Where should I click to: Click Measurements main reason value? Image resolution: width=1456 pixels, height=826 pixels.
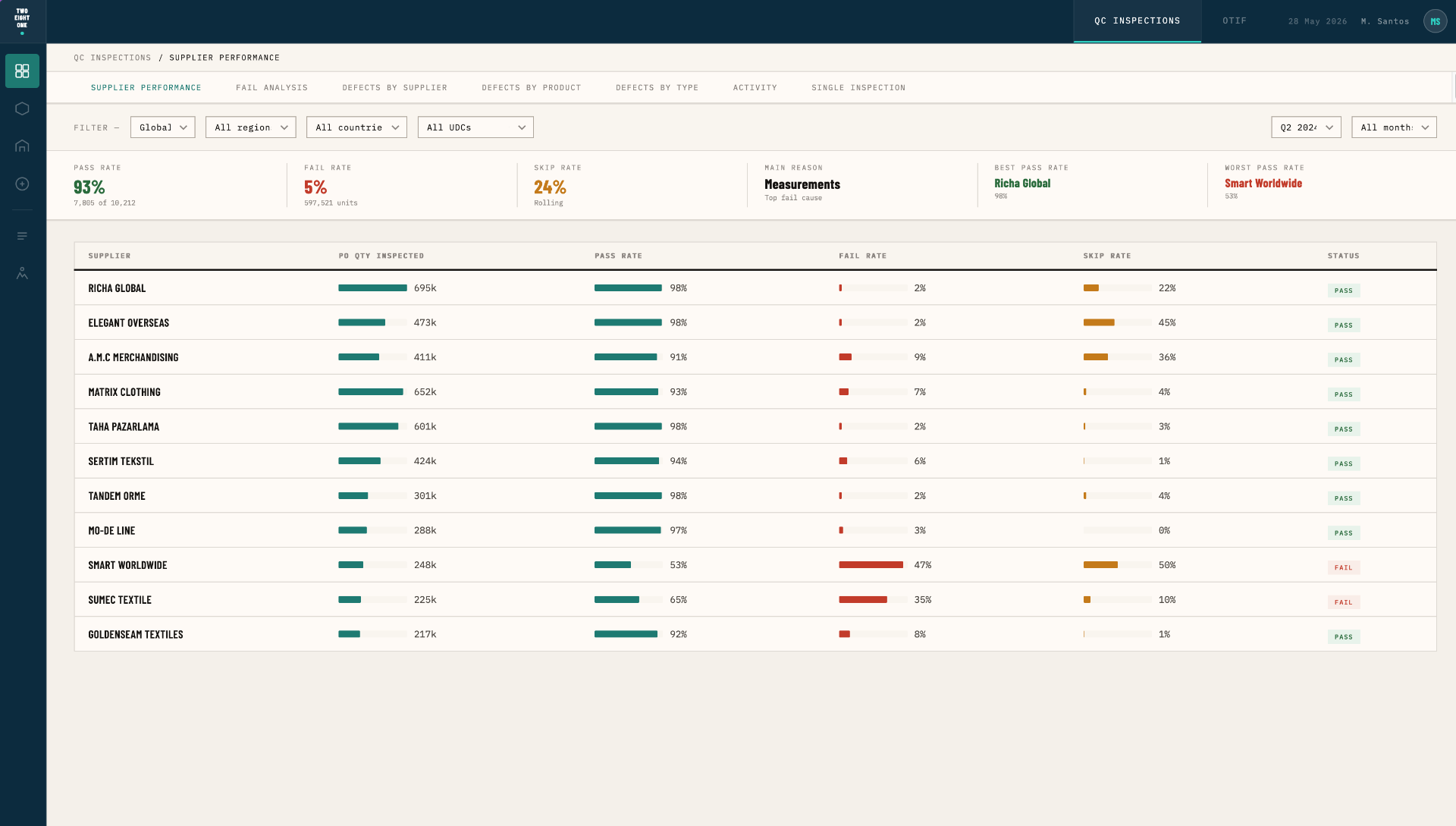coord(802,184)
